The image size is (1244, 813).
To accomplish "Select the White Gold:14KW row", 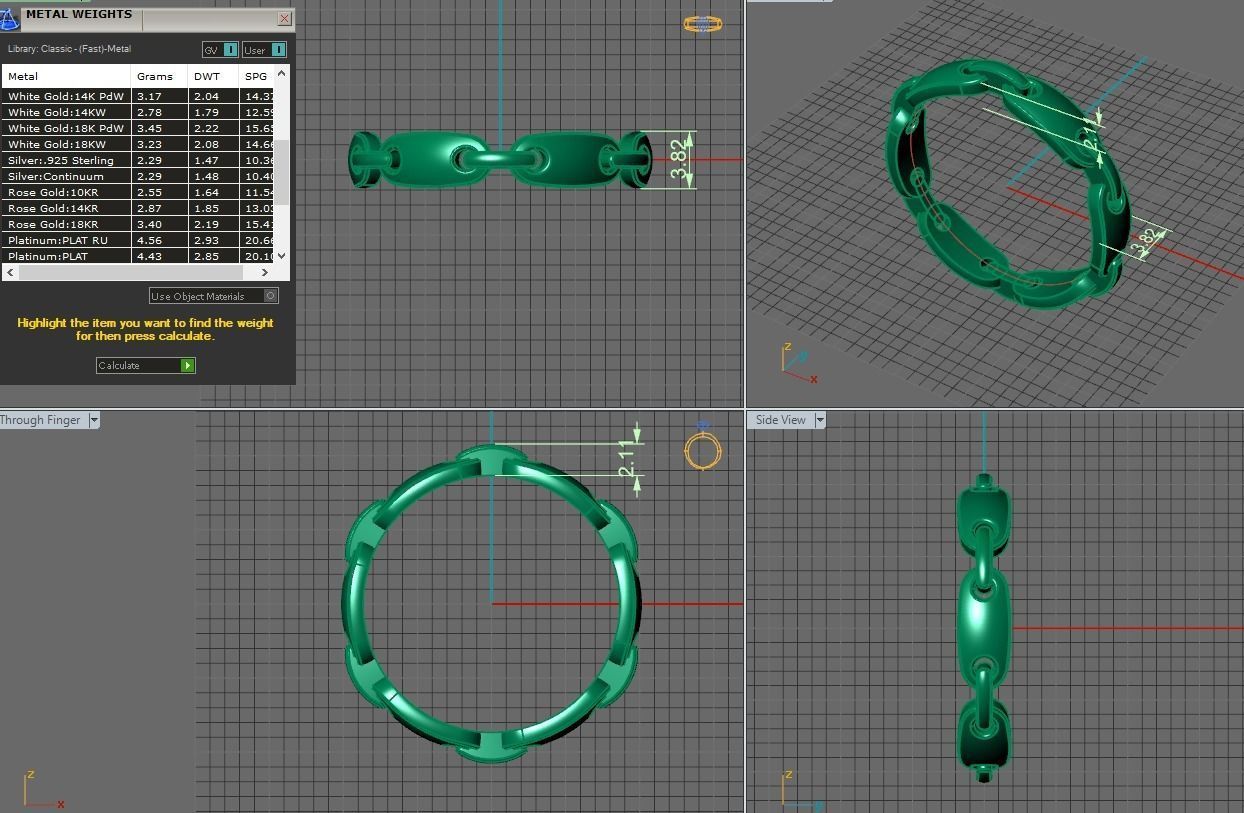I will point(139,112).
